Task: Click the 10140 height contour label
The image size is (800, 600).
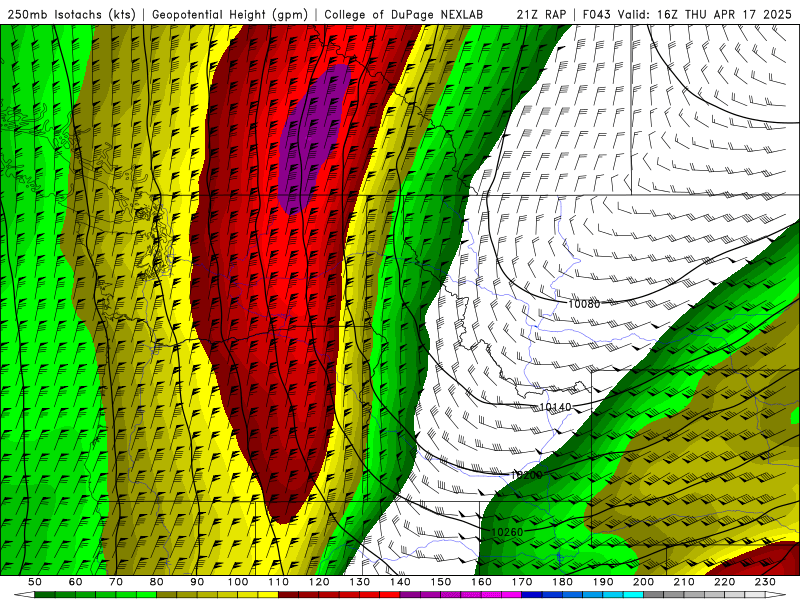Action: pyautogui.click(x=555, y=407)
